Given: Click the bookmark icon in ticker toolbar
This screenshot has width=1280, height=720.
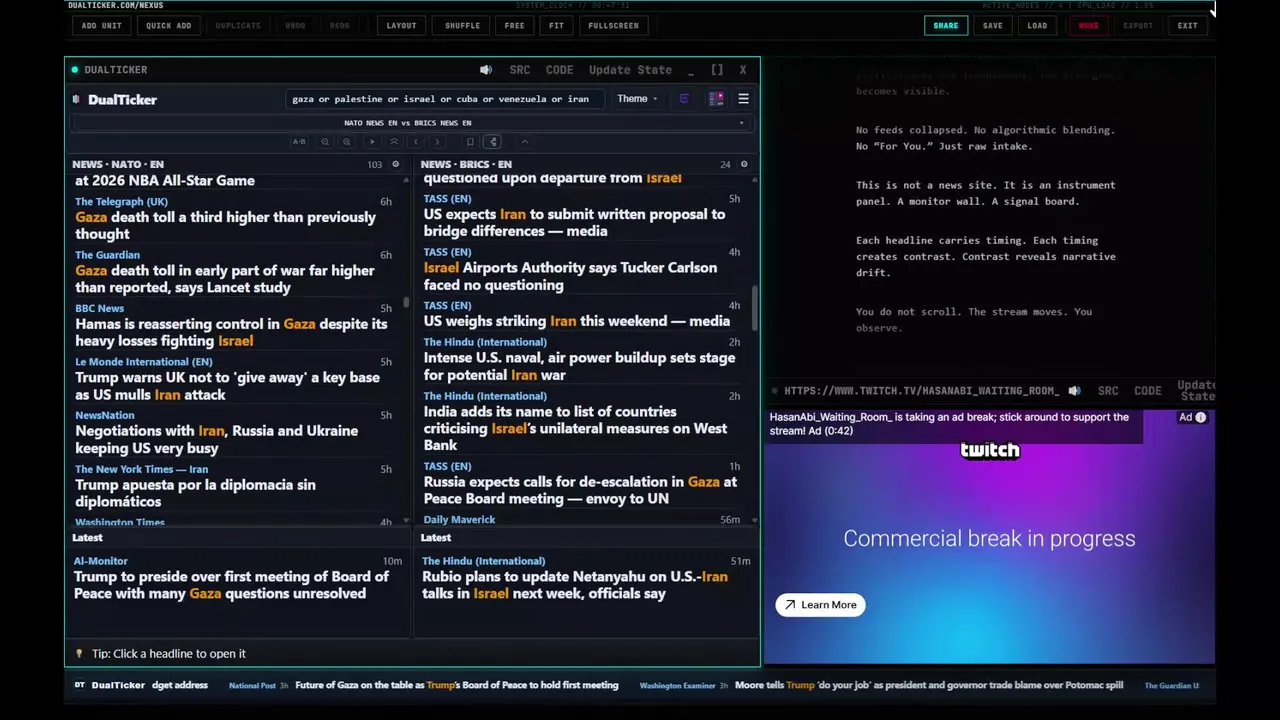Looking at the screenshot, I should coord(470,142).
